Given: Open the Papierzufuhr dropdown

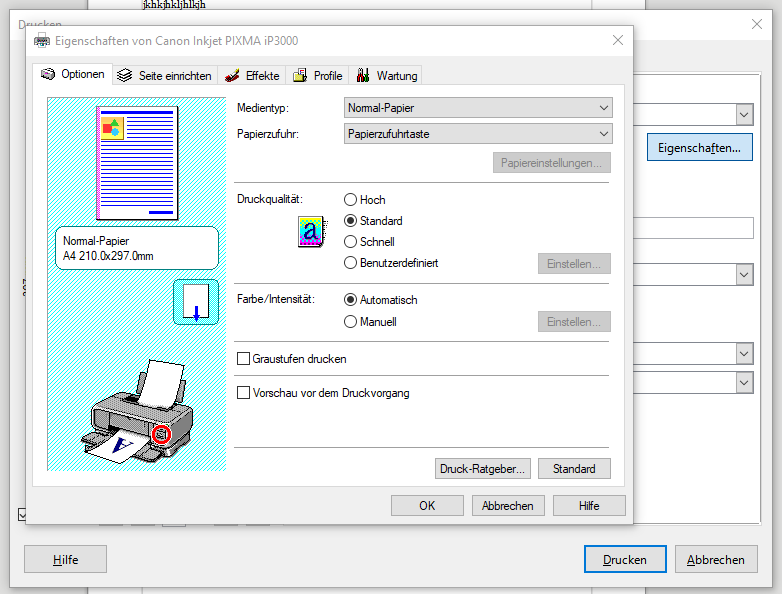Looking at the screenshot, I should 478,134.
